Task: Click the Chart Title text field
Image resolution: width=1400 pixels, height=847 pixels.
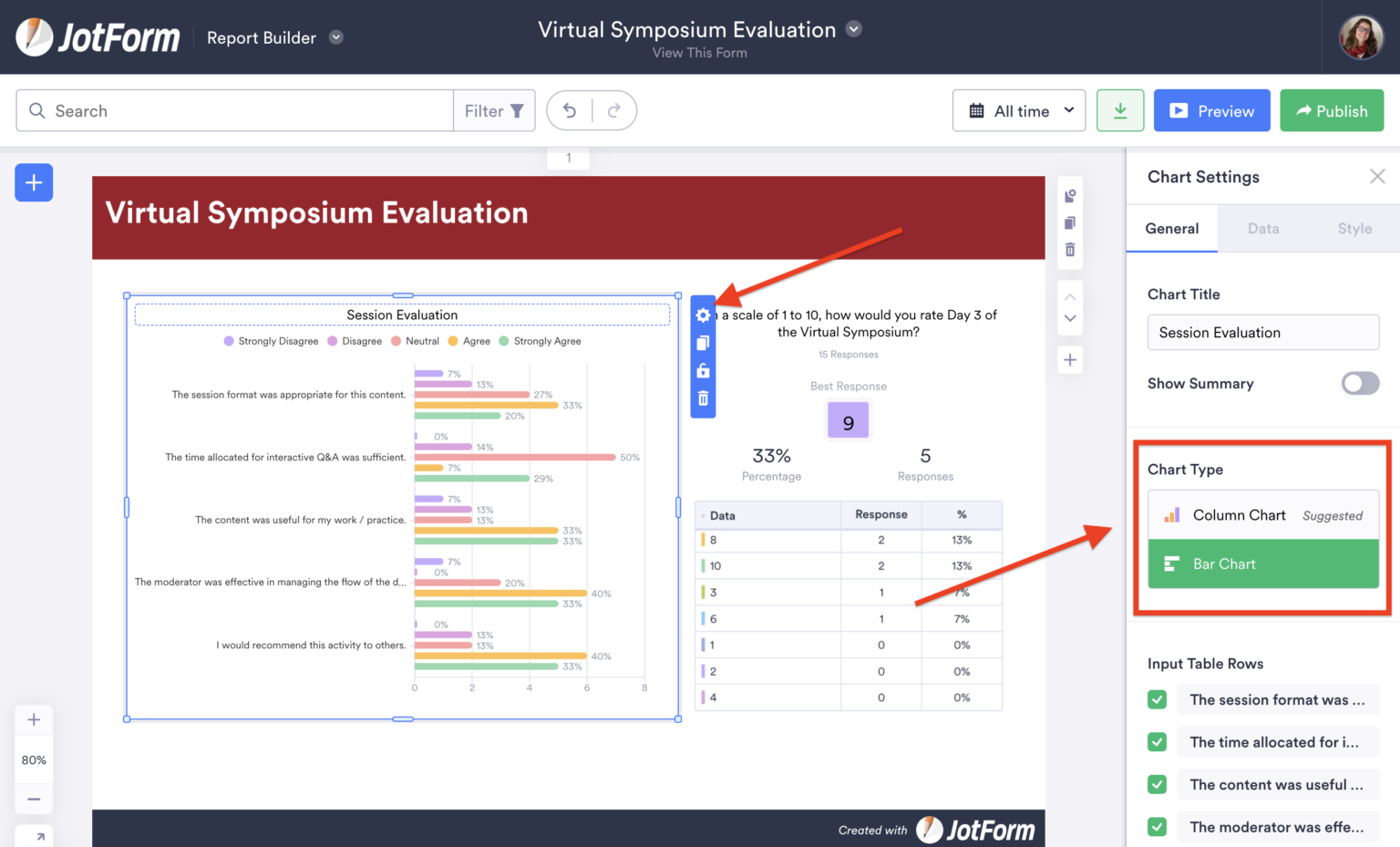Action: 1262,332
